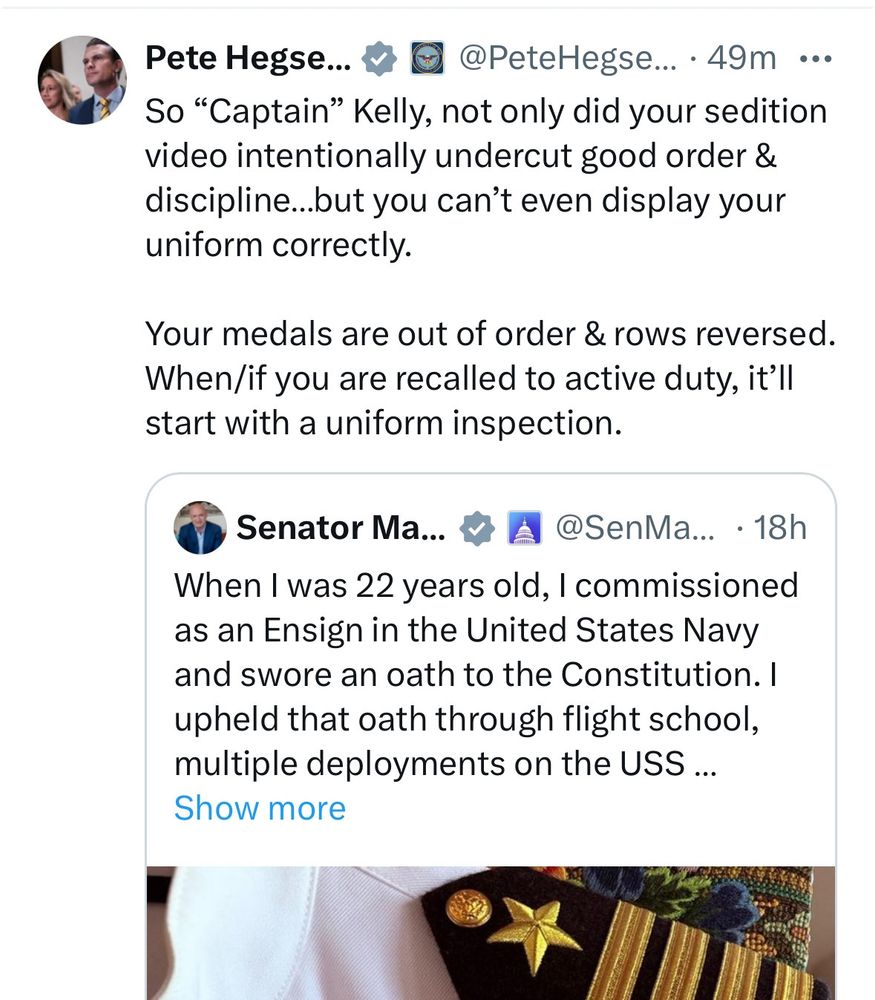This screenshot has width=875, height=1000.
Task: Open the @PeteHegse... handle
Action: (x=568, y=59)
